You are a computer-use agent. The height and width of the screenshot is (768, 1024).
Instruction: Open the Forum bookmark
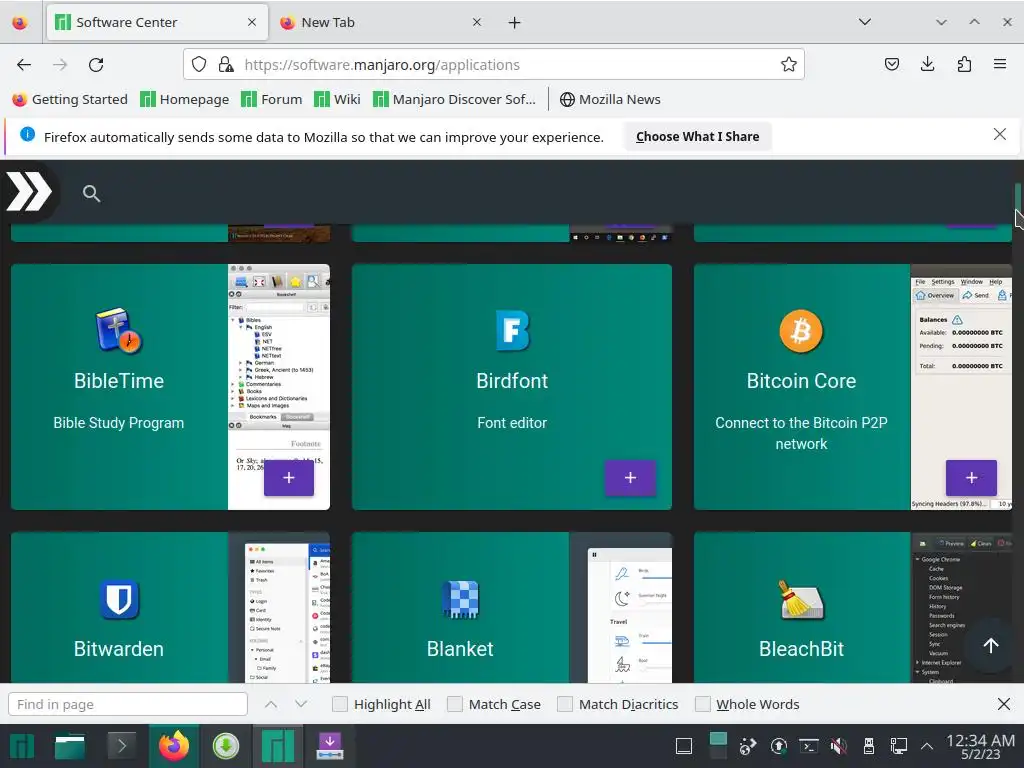[272, 99]
